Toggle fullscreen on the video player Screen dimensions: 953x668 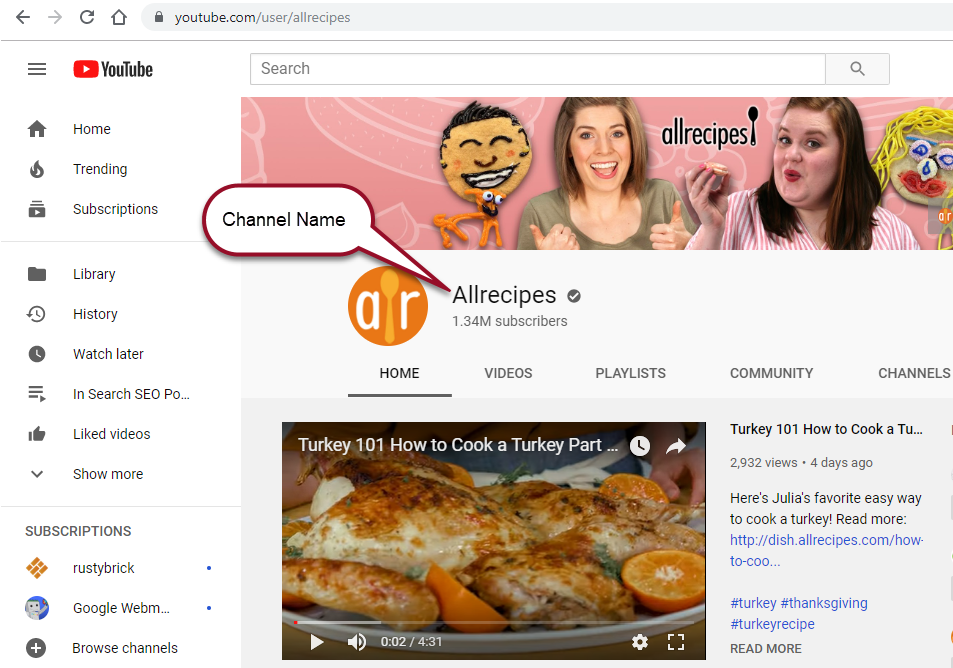coord(676,642)
